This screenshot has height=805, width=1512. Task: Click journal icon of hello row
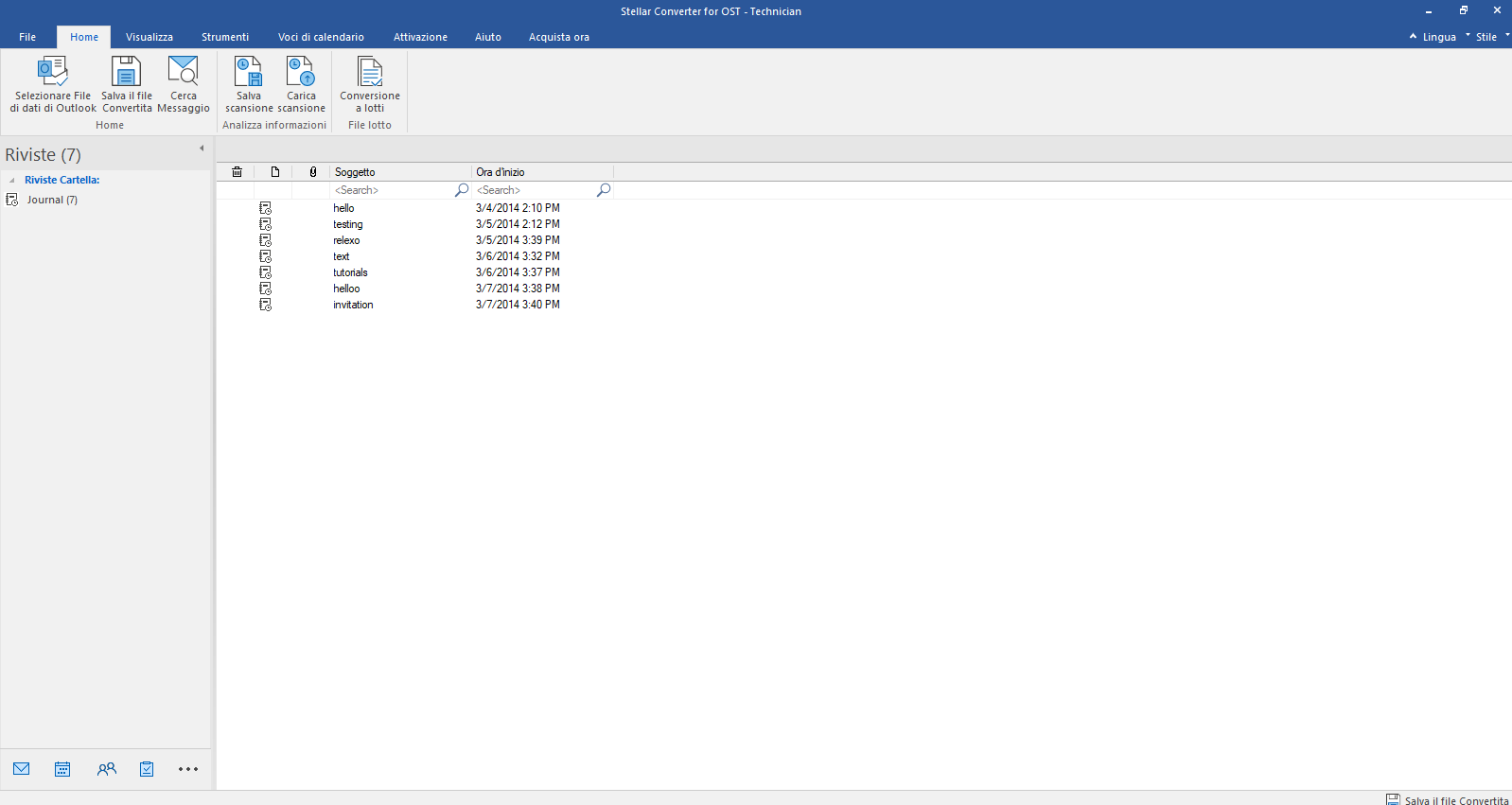pyautogui.click(x=266, y=208)
